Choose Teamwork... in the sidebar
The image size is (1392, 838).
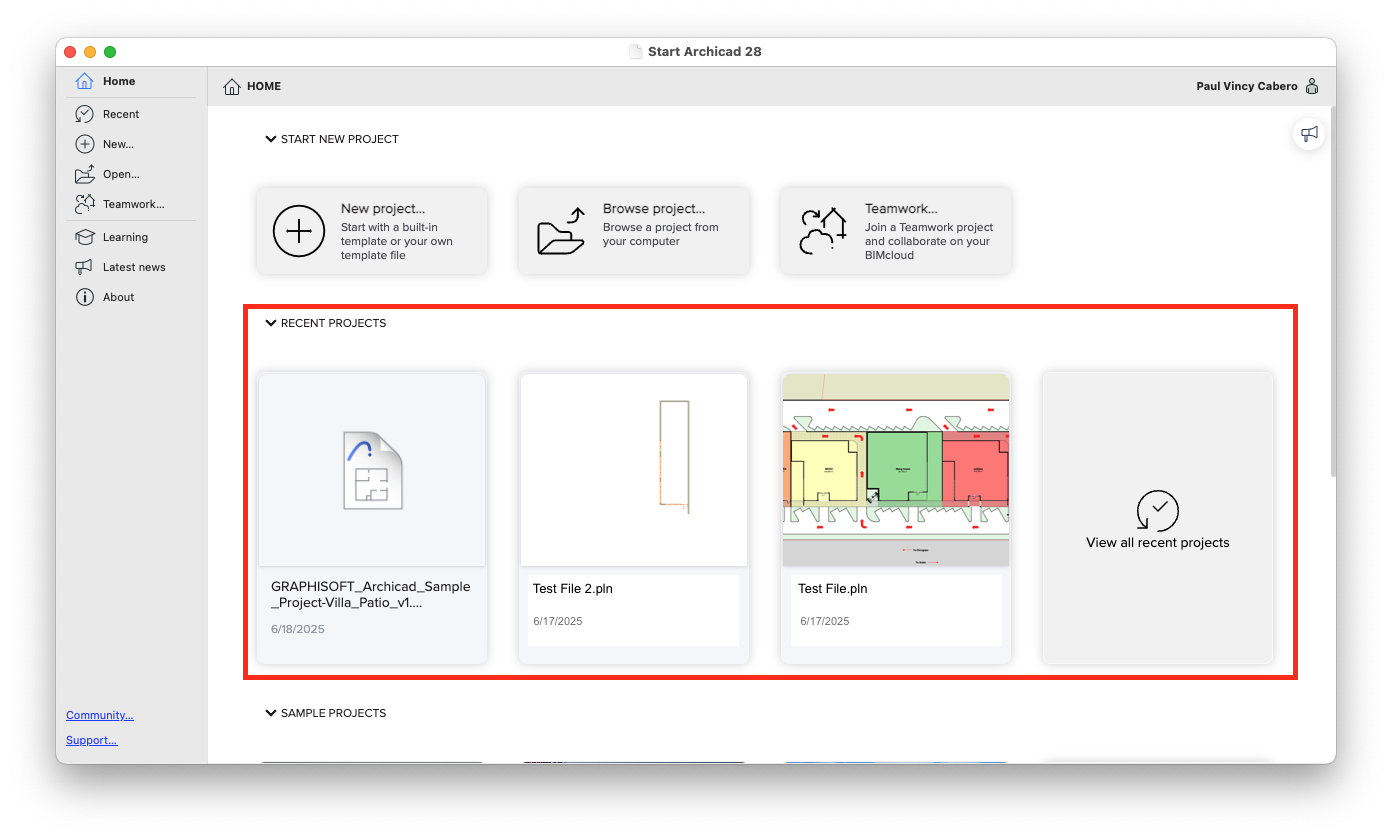point(134,204)
